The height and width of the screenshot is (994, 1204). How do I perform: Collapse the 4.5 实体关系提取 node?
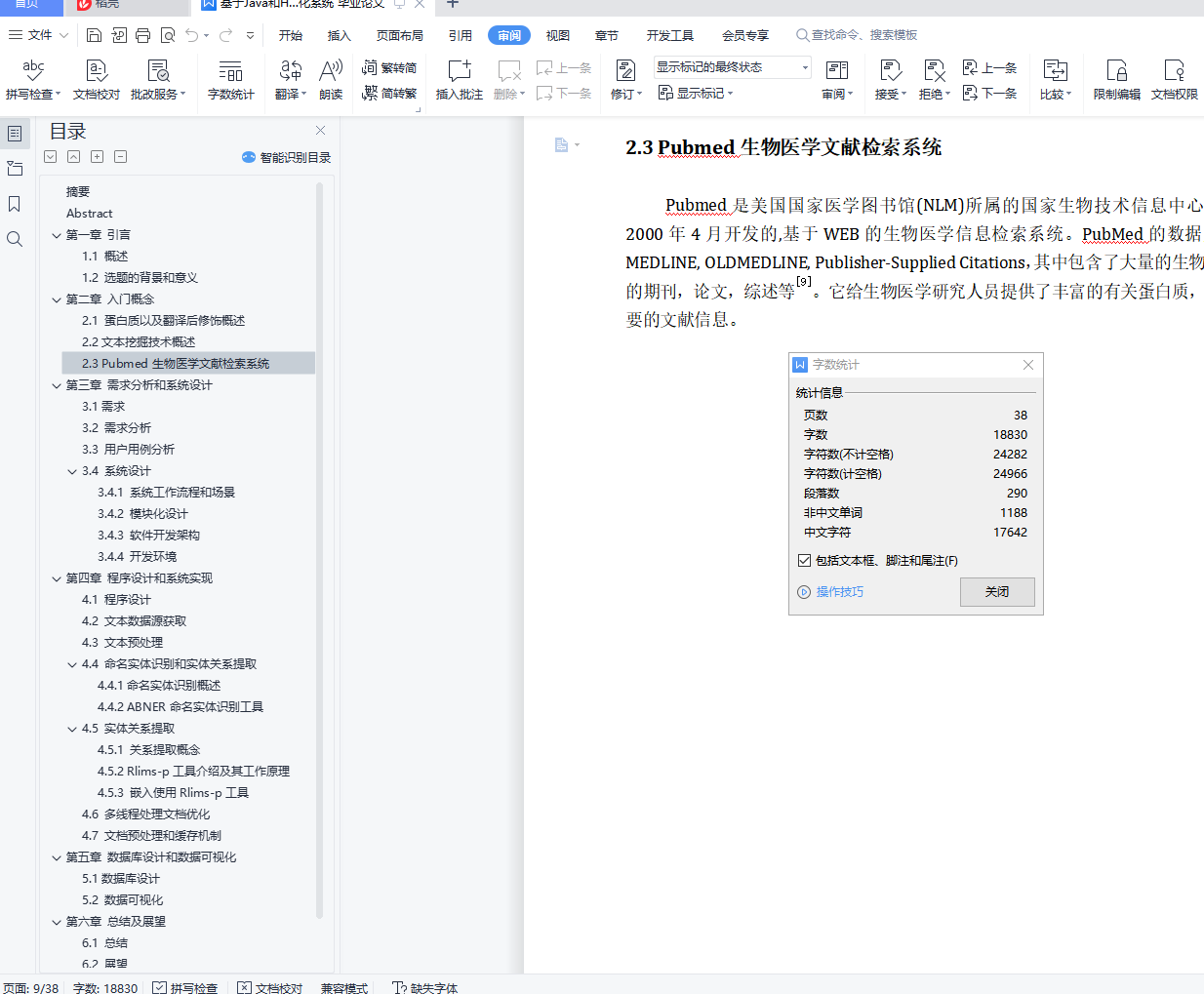click(72, 729)
